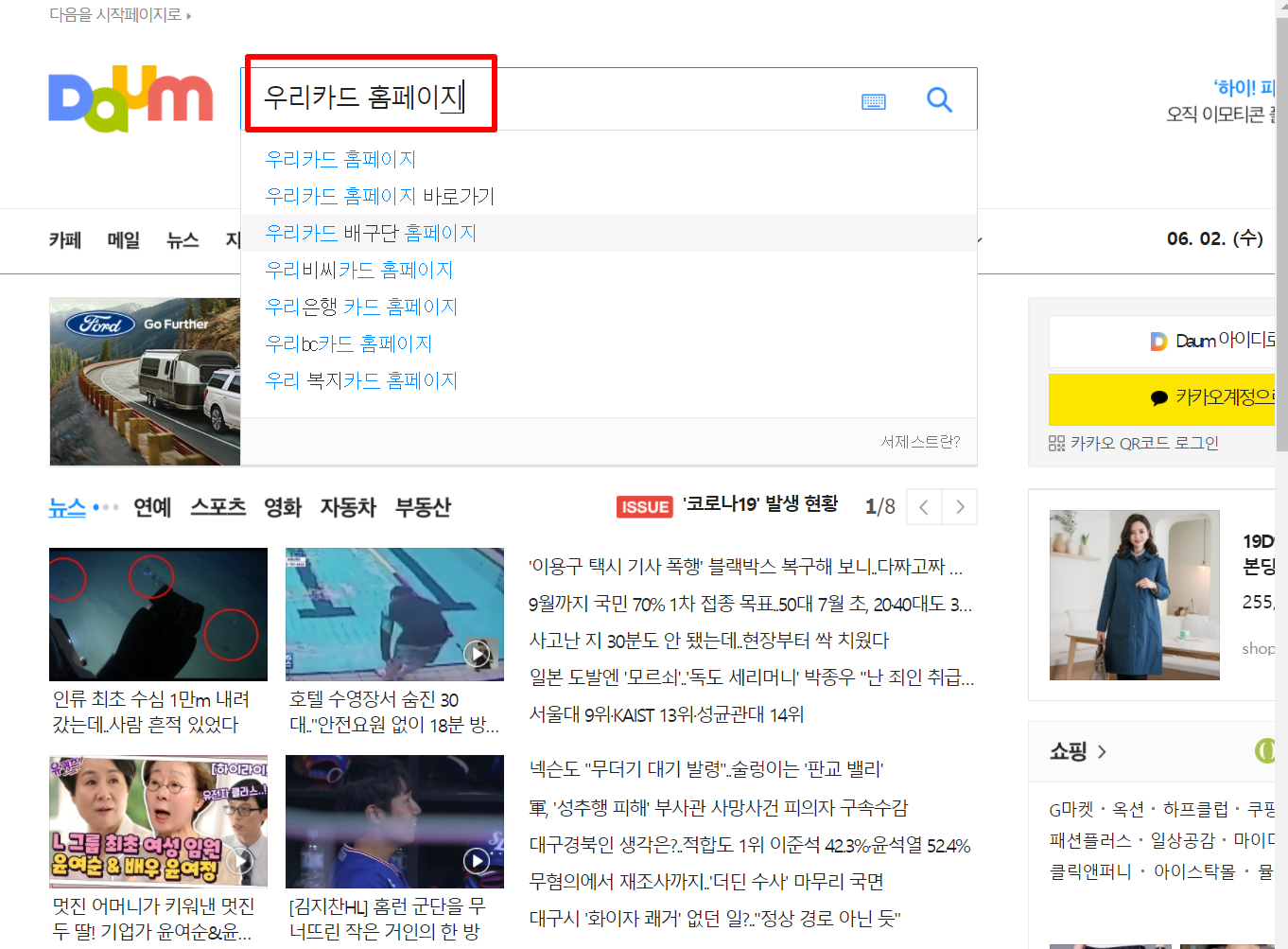Switch to the 자동차 tab
The width and height of the screenshot is (1288, 949).
[x=348, y=507]
